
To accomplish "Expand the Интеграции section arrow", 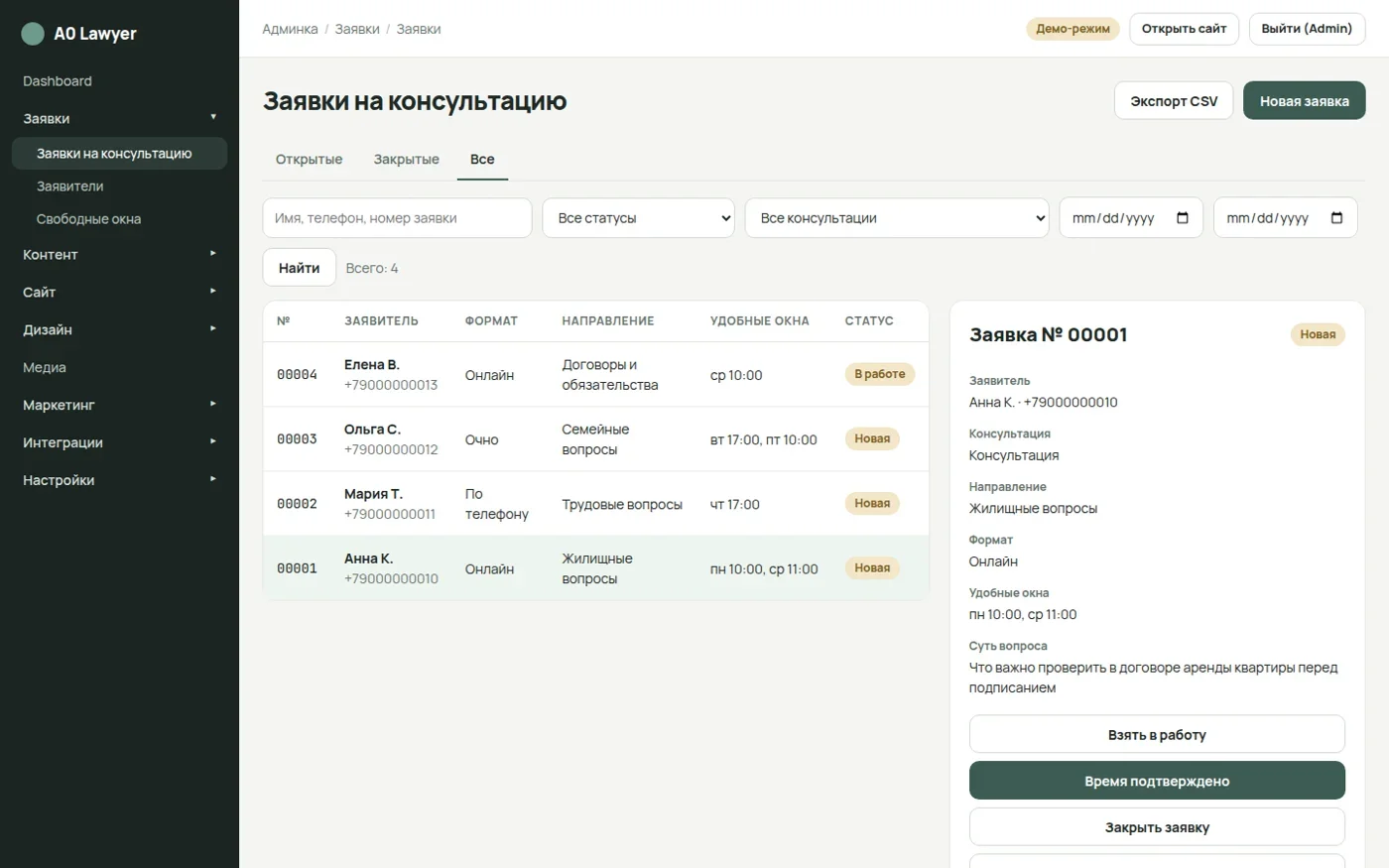I will 213,441.
